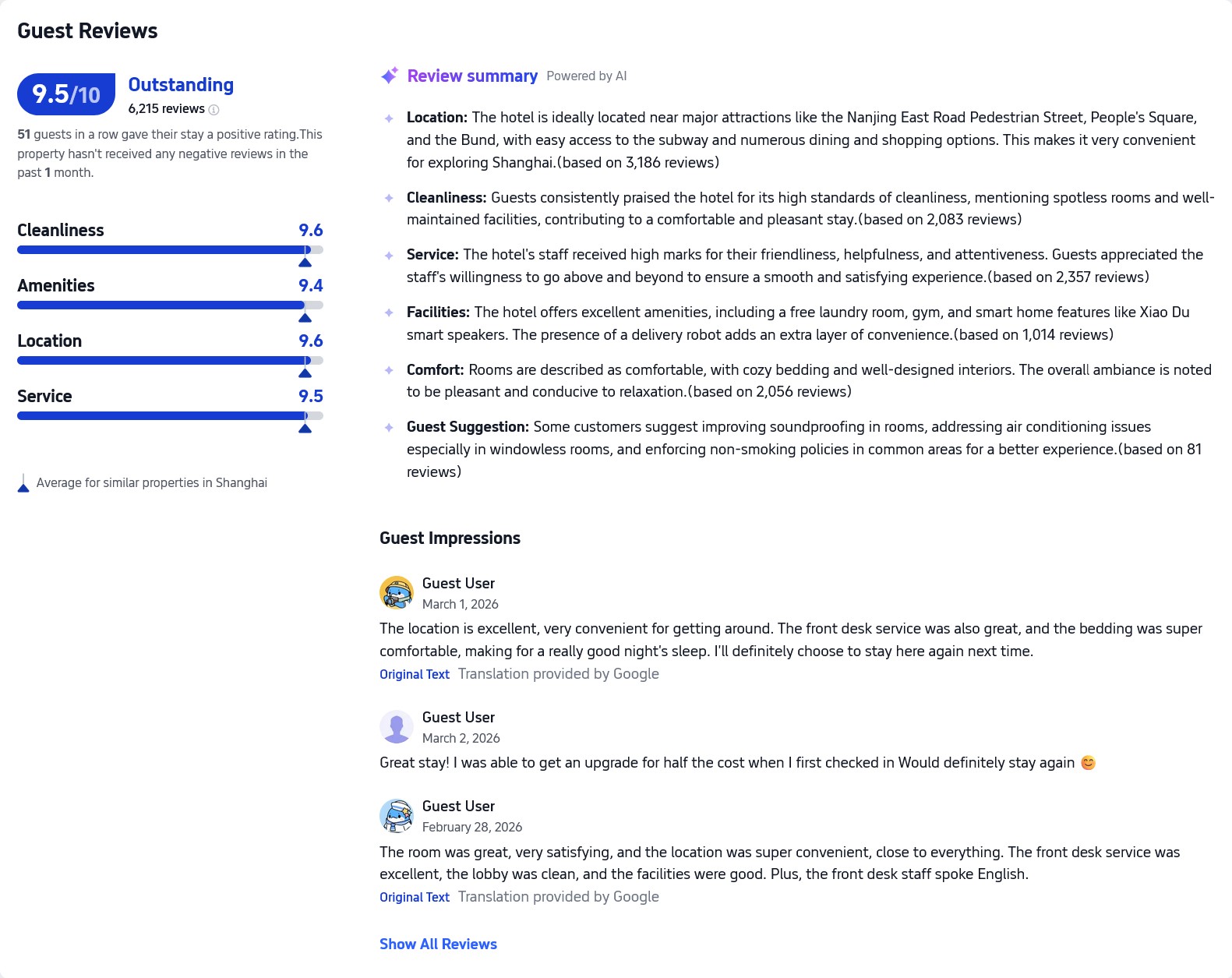Click the 9.5/10 score badge
1232x978 pixels.
[x=66, y=94]
